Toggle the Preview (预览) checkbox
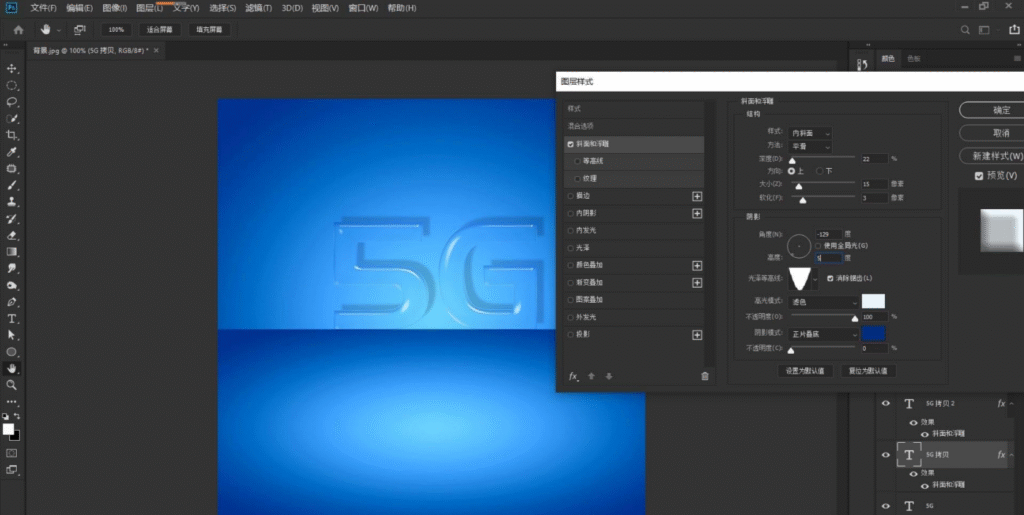 coord(978,176)
